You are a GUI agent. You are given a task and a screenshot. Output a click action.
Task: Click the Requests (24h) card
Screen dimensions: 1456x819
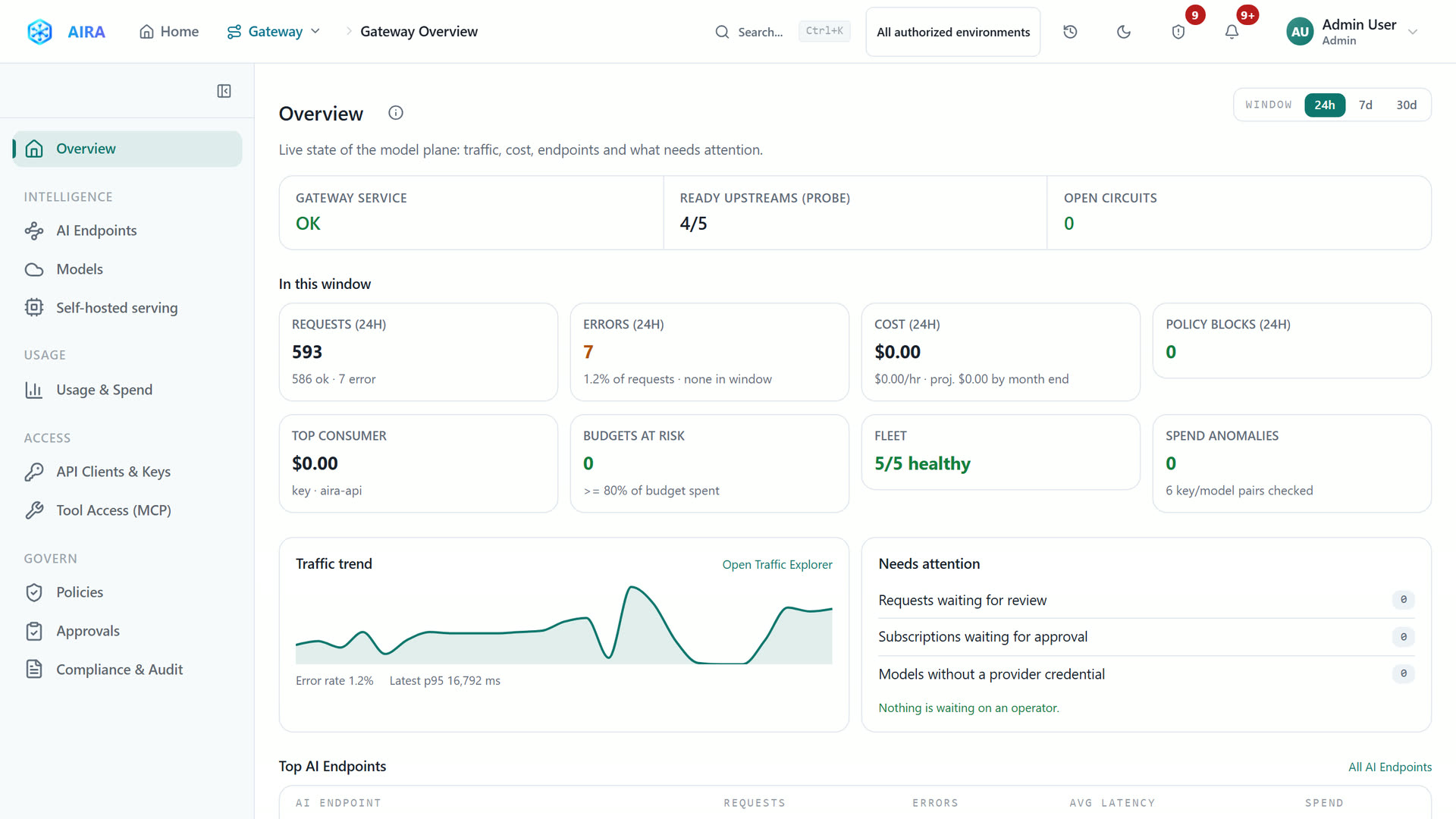coord(419,352)
